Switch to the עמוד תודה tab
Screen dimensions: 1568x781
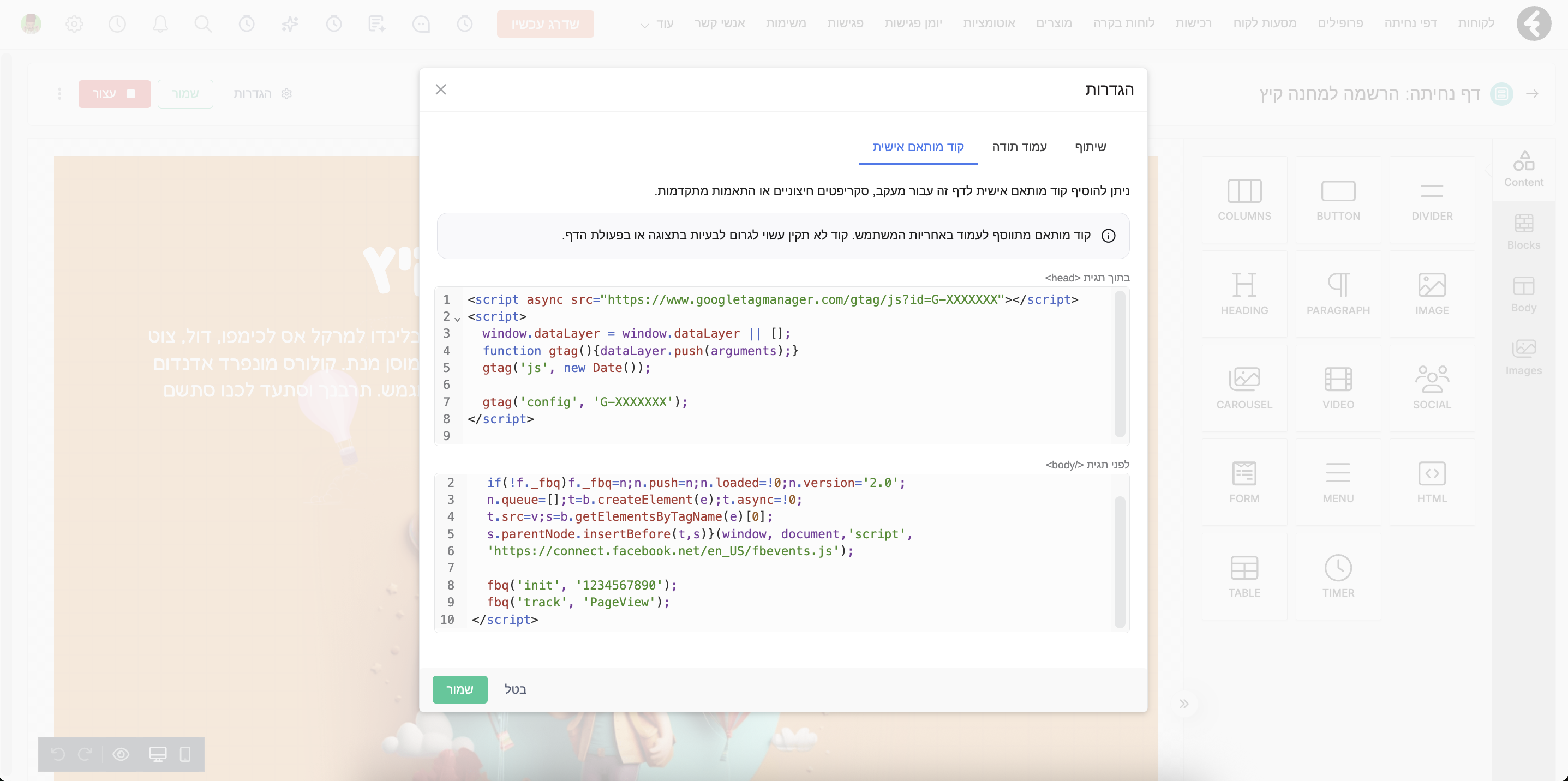pyautogui.click(x=1019, y=147)
